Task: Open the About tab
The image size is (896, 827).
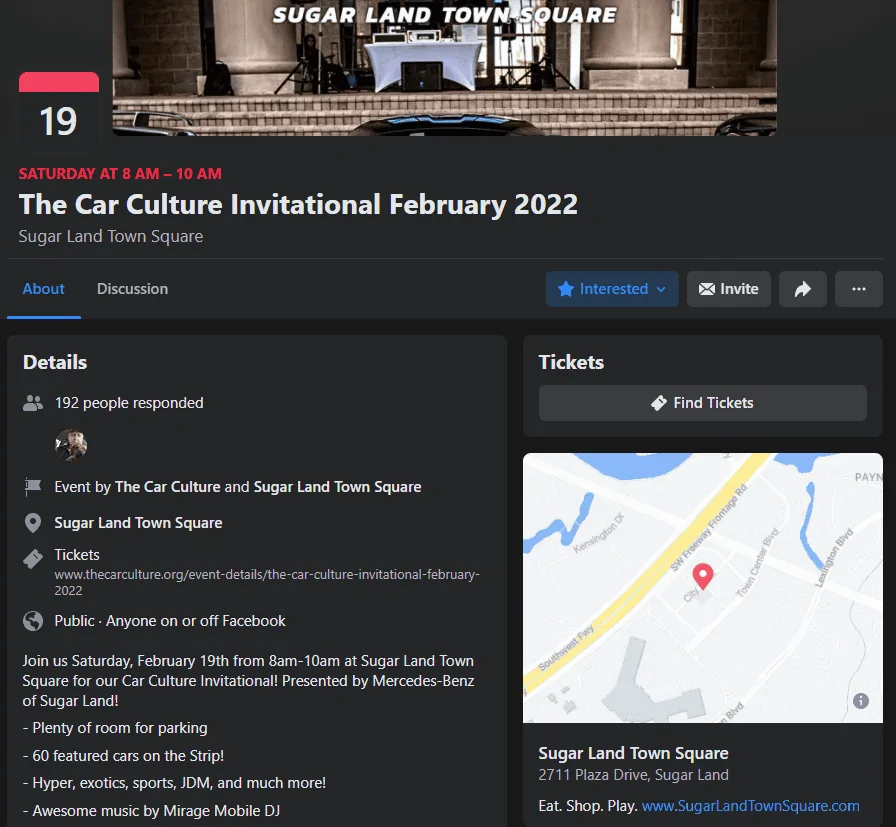Action: click(x=43, y=289)
